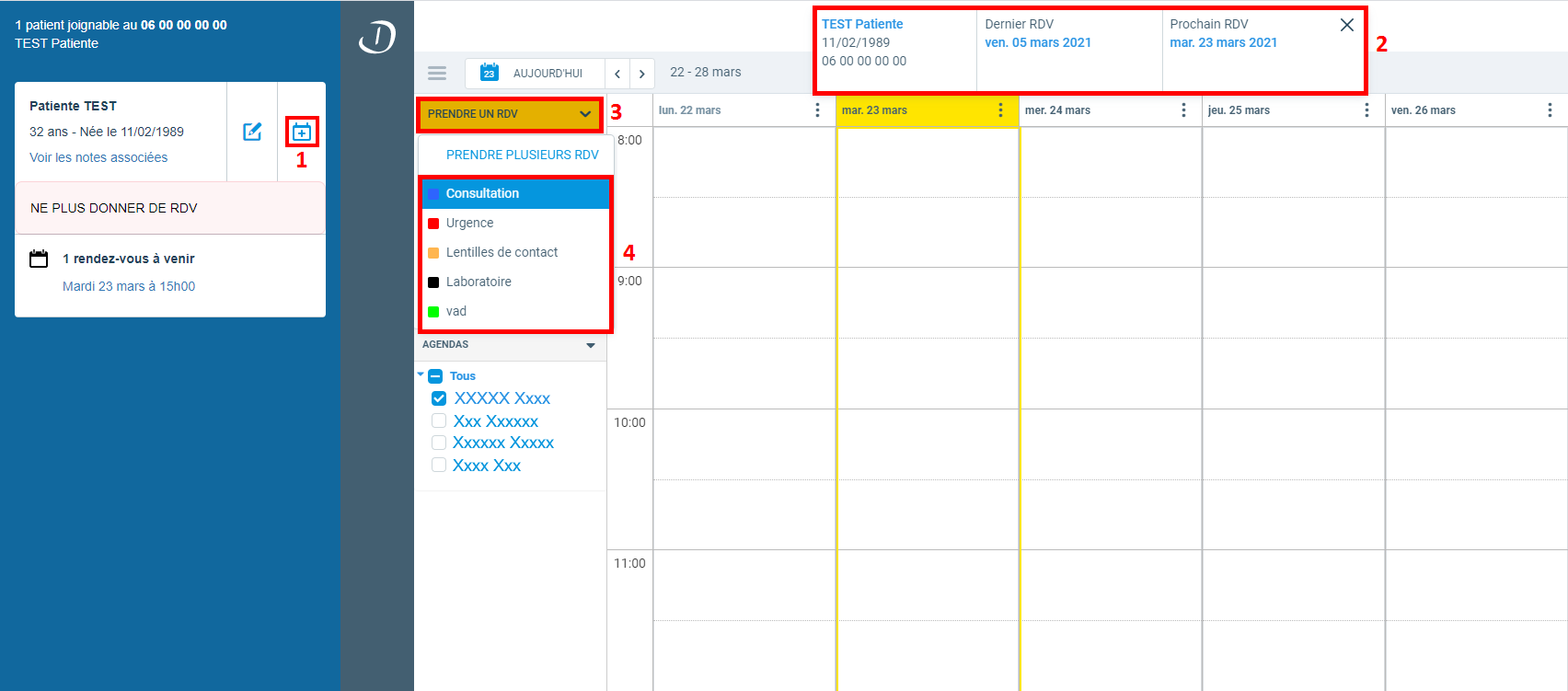Click the XXXXX Xxxx agenda name
Image resolution: width=1568 pixels, height=691 pixels.
click(502, 398)
